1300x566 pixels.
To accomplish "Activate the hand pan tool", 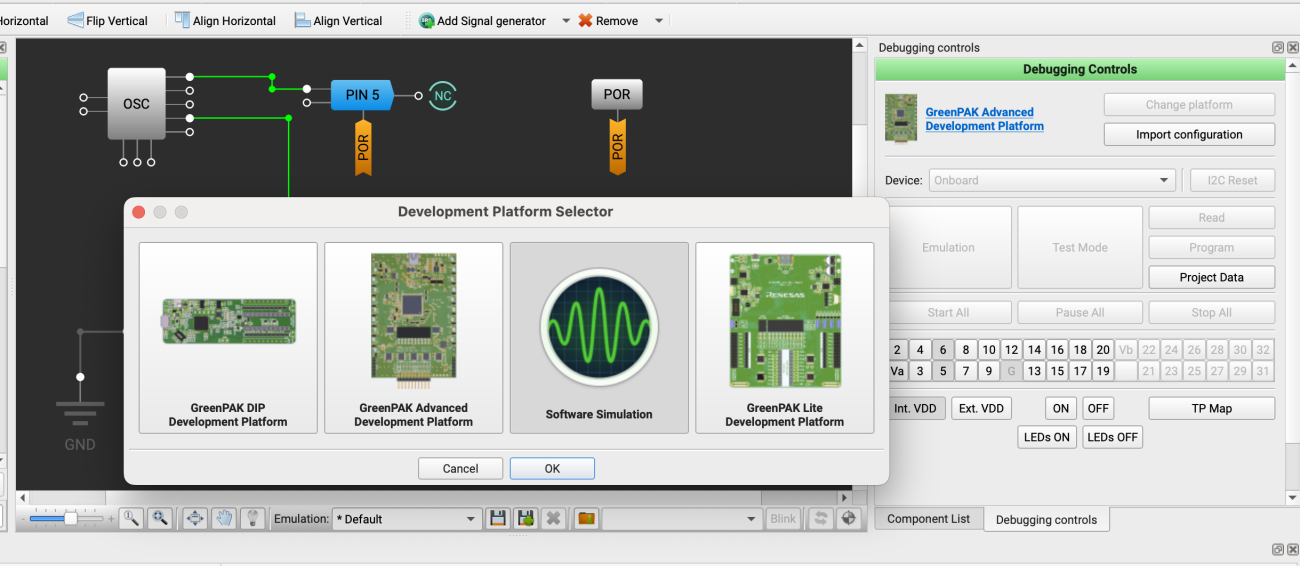I will [224, 518].
